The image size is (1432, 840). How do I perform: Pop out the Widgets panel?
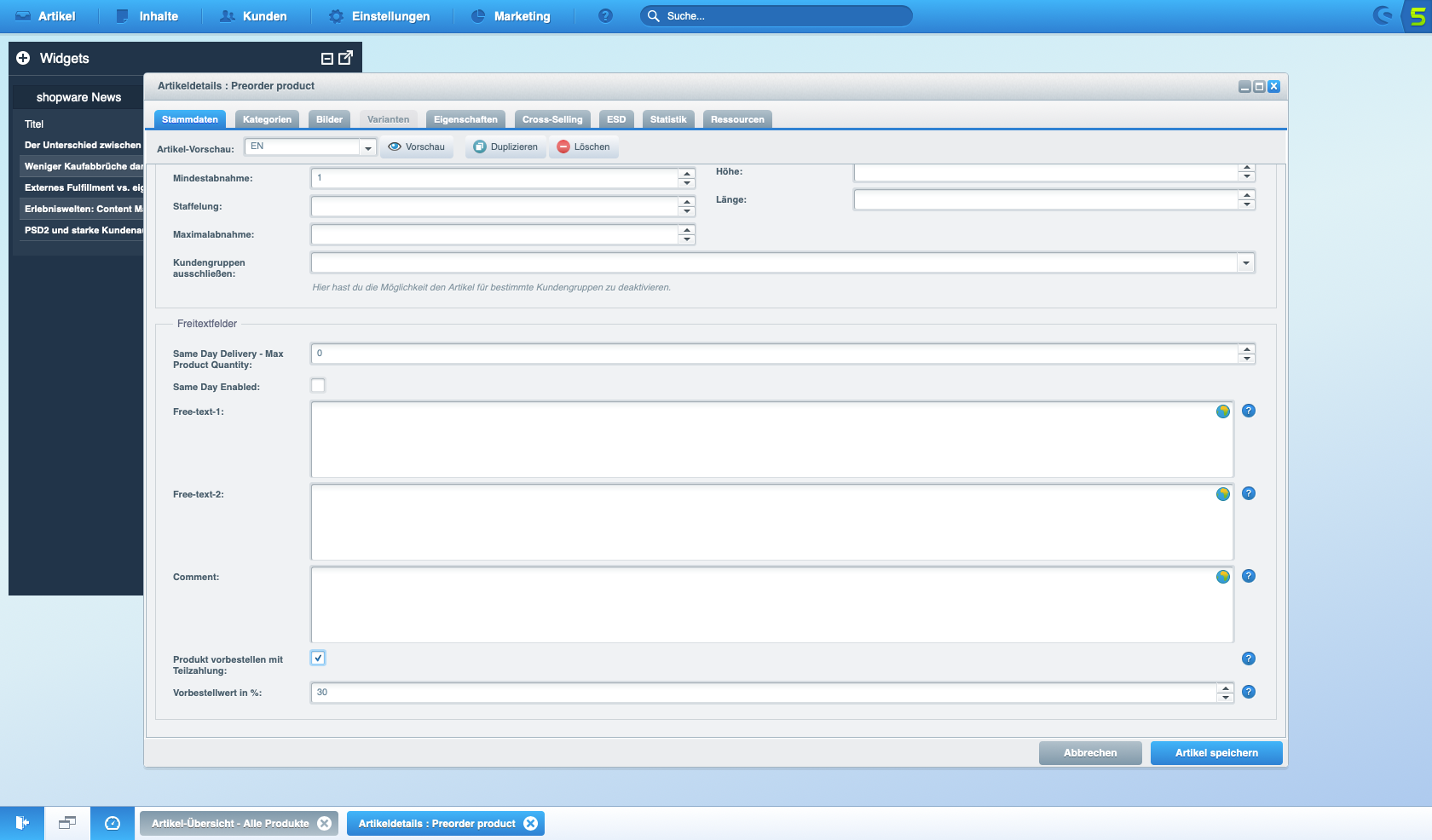(x=345, y=58)
